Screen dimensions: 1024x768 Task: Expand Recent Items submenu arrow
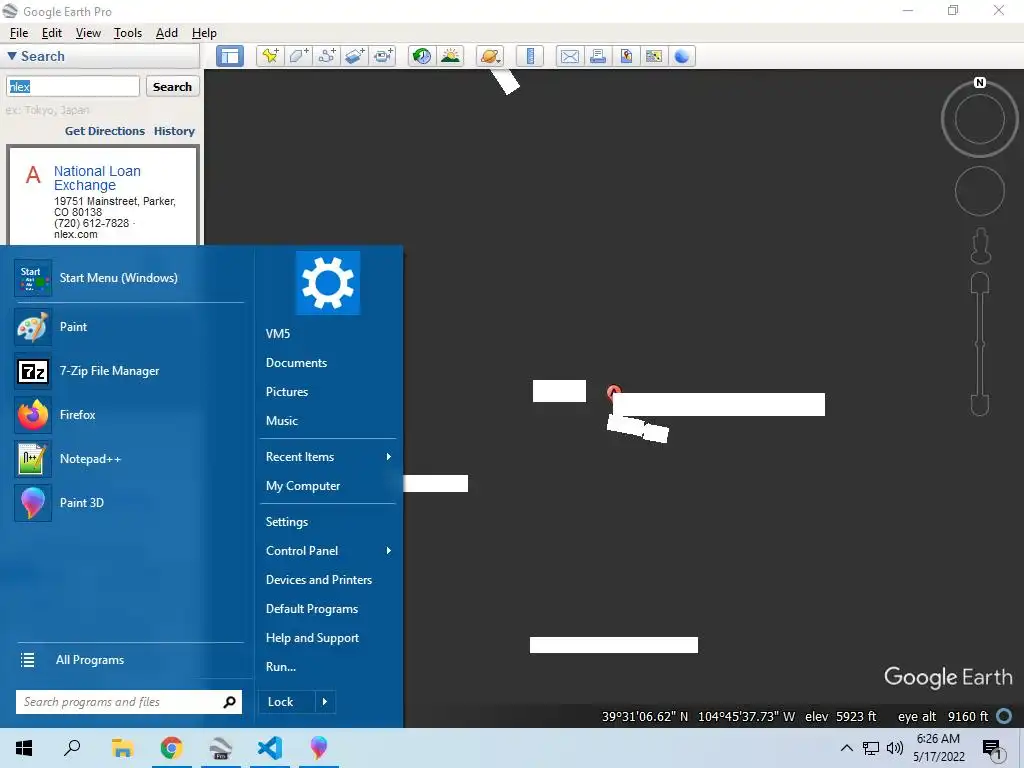[389, 456]
